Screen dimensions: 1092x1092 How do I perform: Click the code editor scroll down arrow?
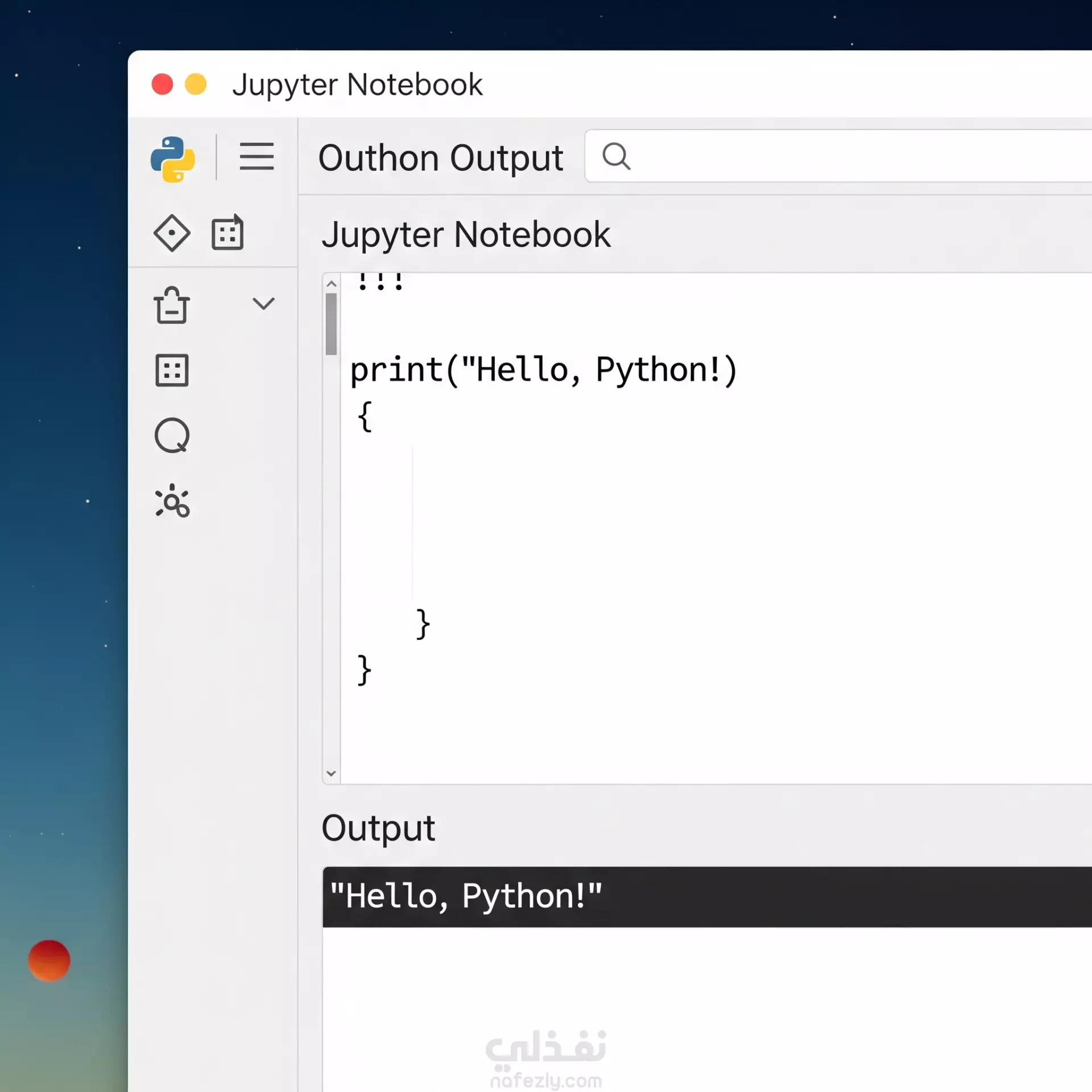[x=332, y=773]
